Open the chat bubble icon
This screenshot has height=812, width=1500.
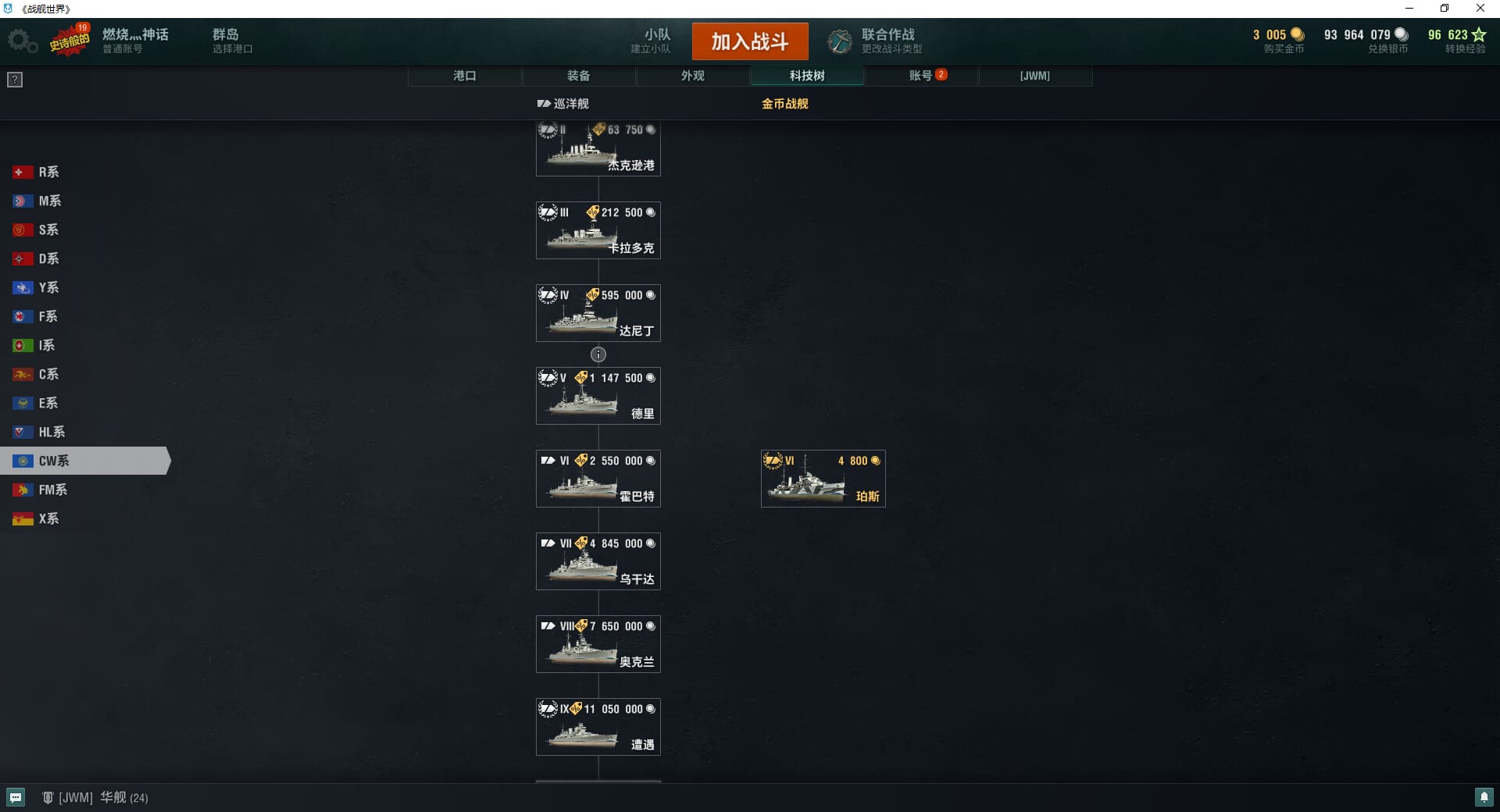pos(16,797)
